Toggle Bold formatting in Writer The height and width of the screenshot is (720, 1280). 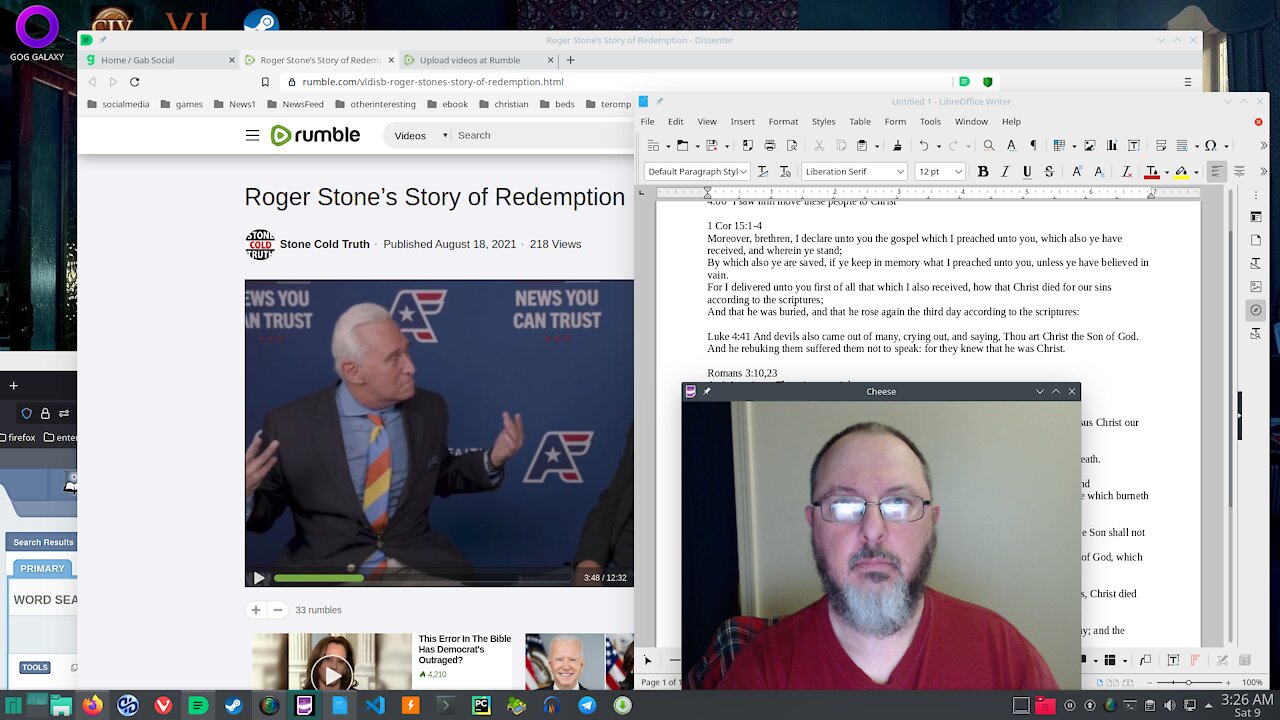point(983,172)
